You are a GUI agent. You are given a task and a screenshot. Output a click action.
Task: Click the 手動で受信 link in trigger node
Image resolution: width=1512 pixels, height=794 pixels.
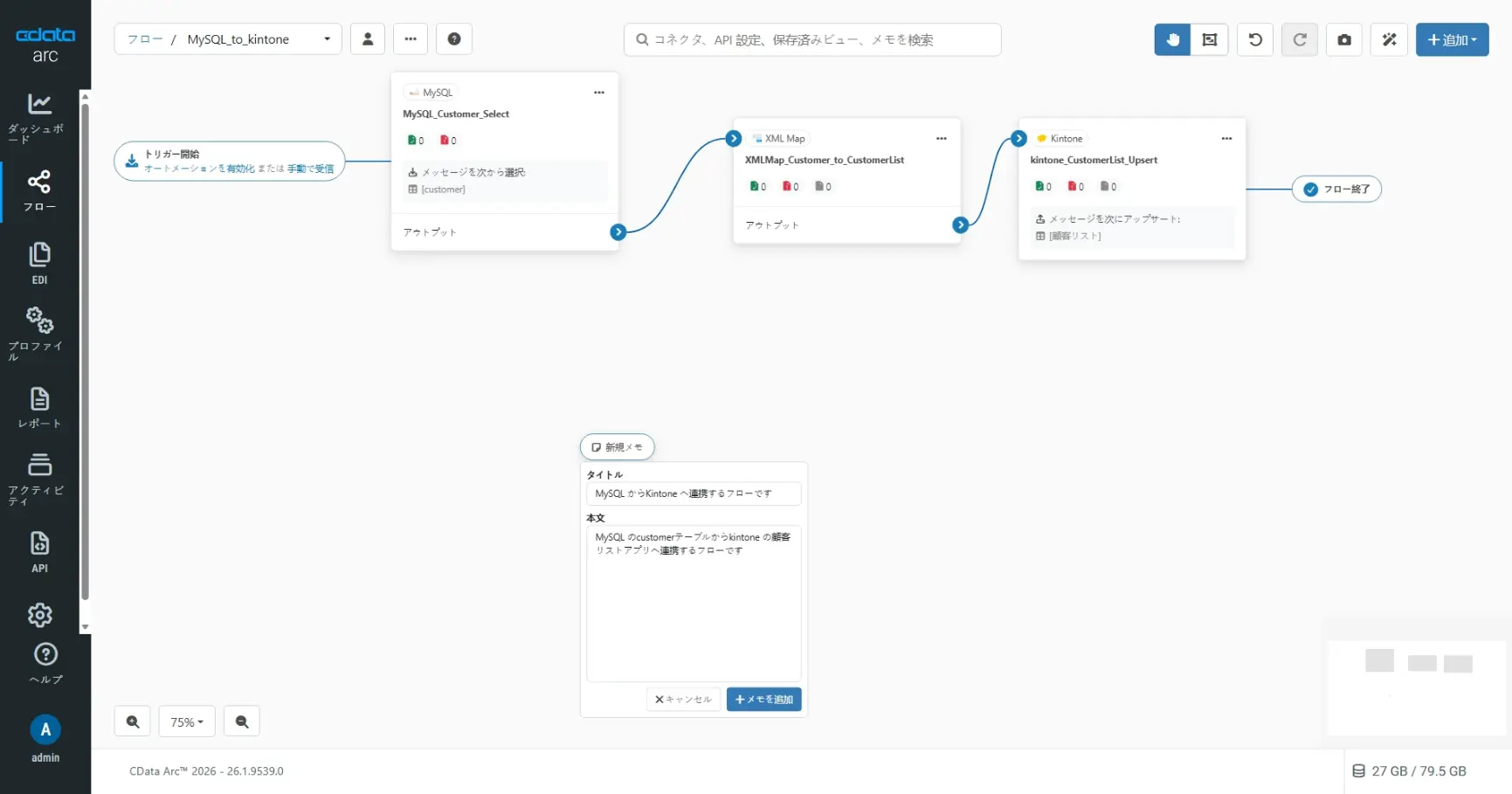pyautogui.click(x=310, y=169)
